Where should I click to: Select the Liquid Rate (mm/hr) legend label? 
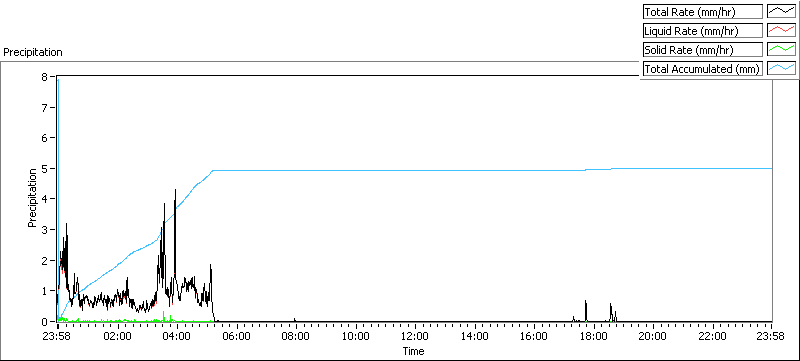pyautogui.click(x=703, y=31)
